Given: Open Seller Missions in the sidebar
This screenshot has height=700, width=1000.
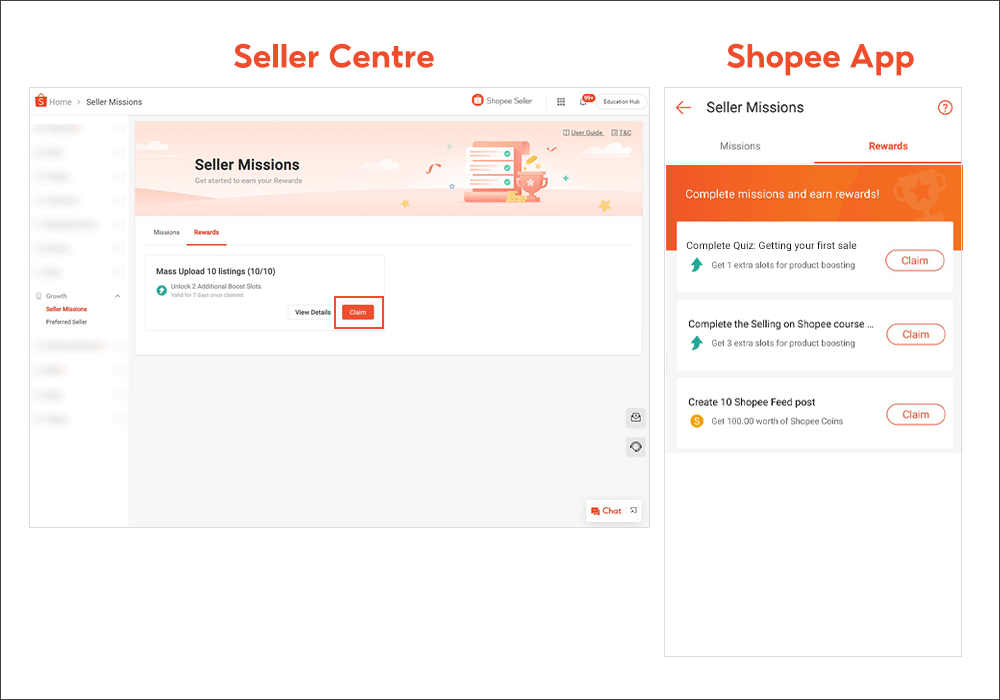Looking at the screenshot, I should click(x=66, y=309).
